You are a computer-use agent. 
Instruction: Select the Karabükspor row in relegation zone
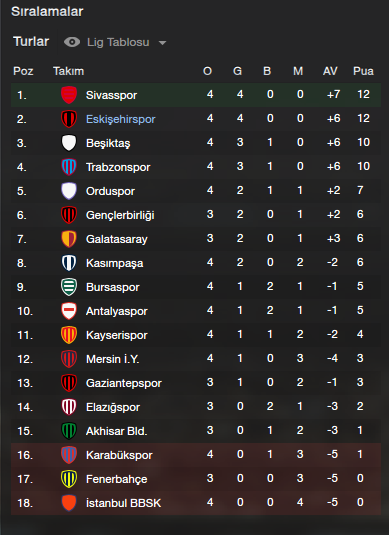[x=196, y=455]
